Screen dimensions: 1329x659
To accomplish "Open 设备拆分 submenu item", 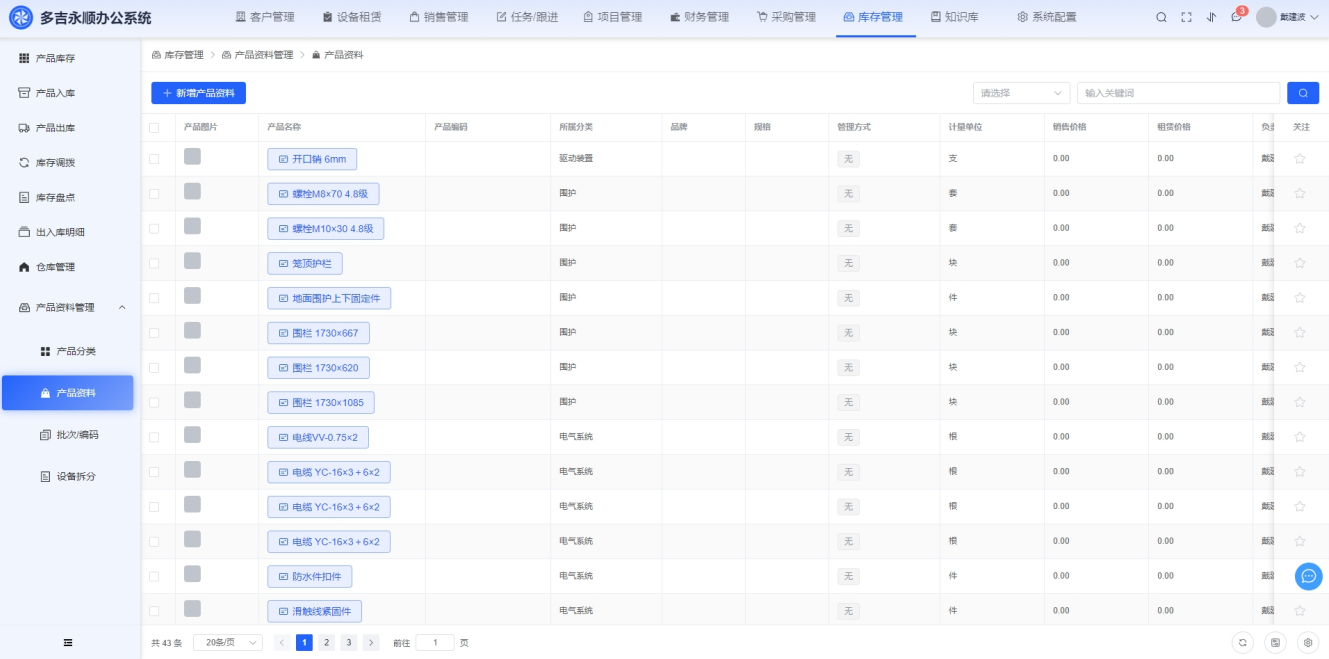I will [x=68, y=476].
